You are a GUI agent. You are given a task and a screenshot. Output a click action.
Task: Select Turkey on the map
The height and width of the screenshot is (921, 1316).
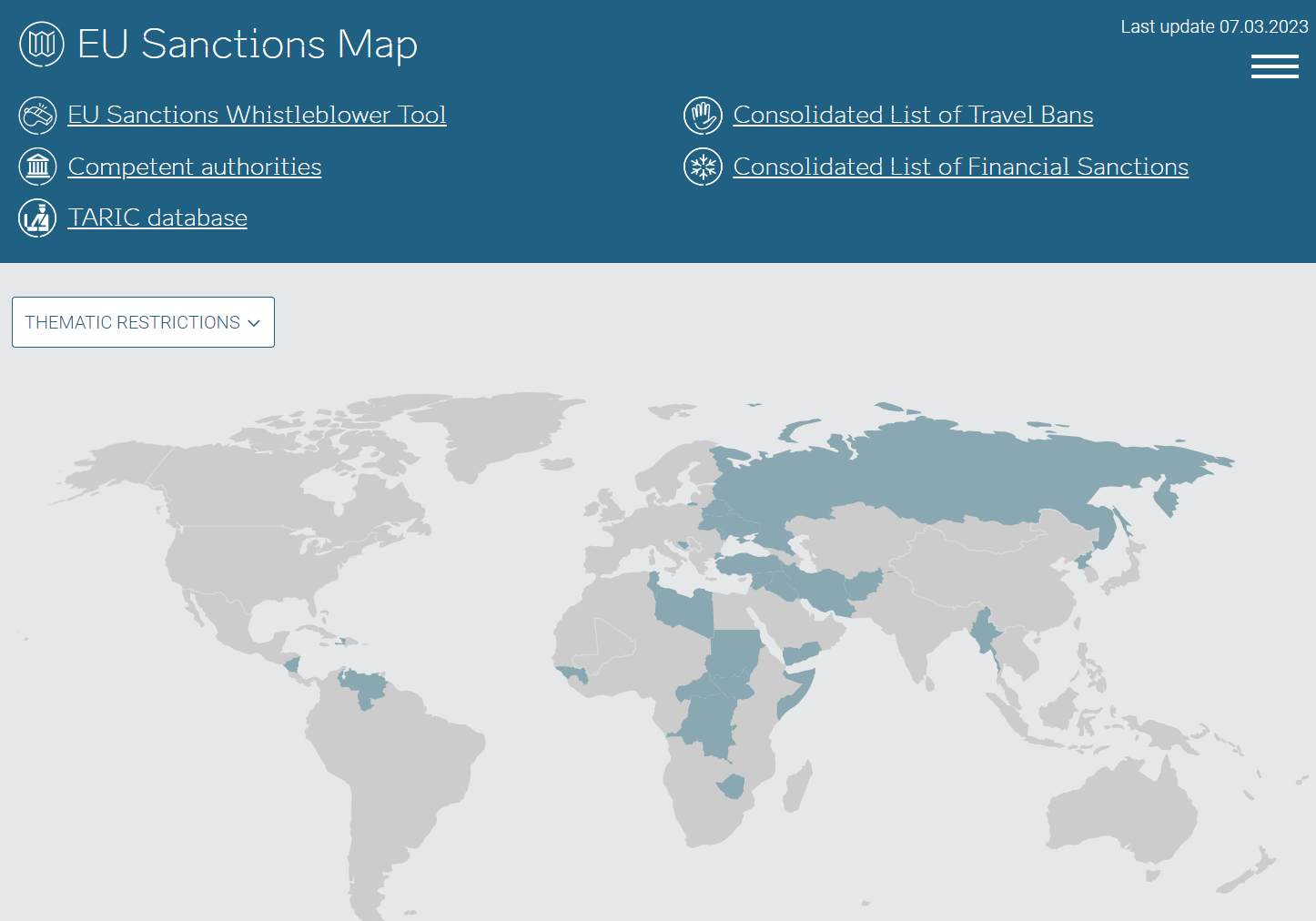[x=748, y=563]
